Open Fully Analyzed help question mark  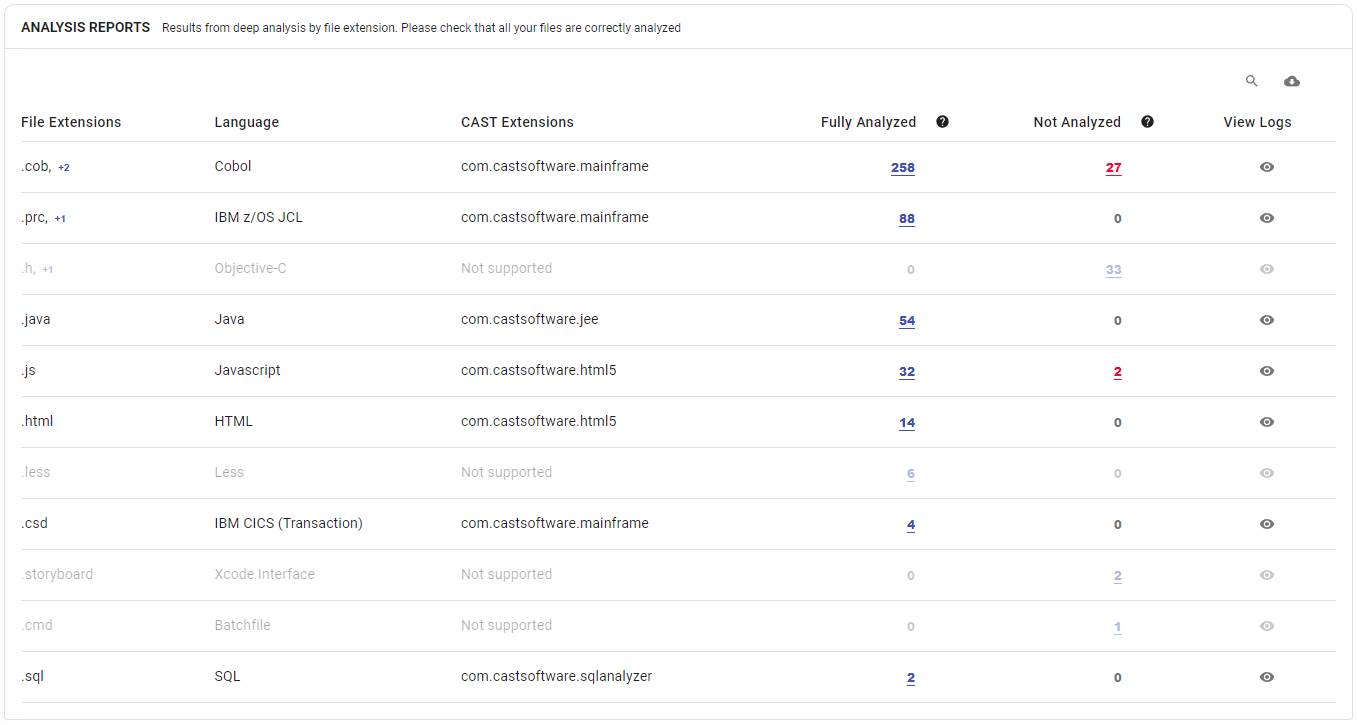point(942,122)
